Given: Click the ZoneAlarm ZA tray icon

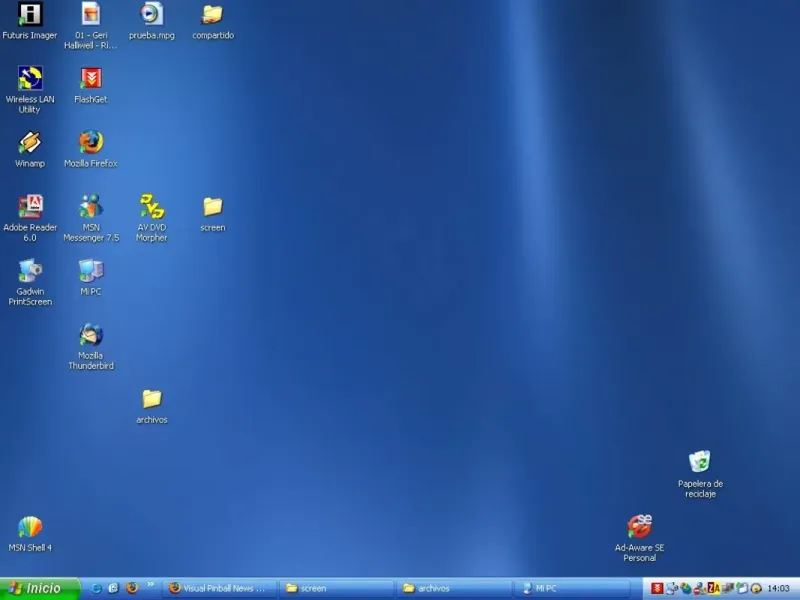Looking at the screenshot, I should 713,589.
